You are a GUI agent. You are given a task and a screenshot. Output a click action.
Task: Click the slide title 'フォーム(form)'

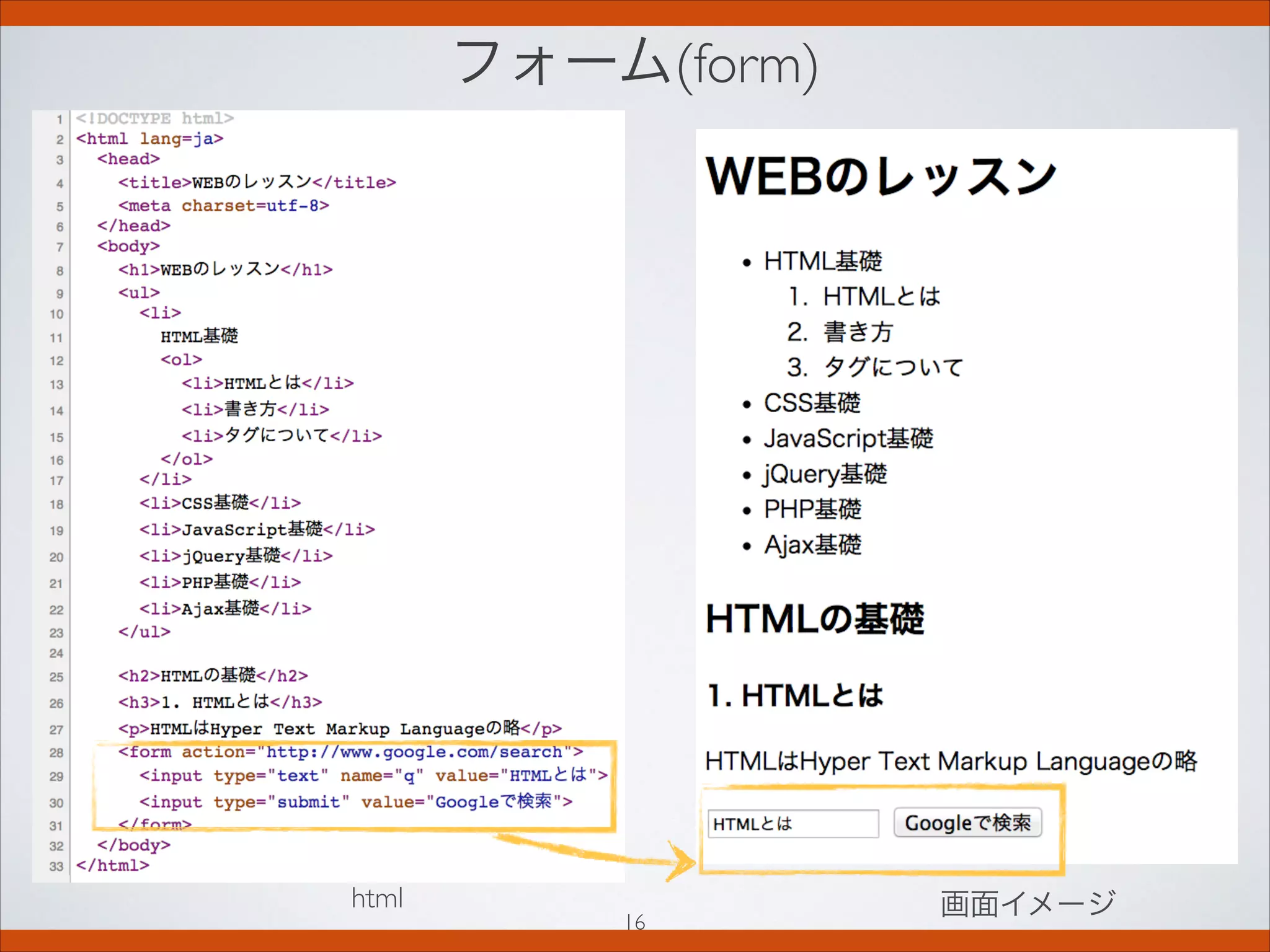[636, 66]
